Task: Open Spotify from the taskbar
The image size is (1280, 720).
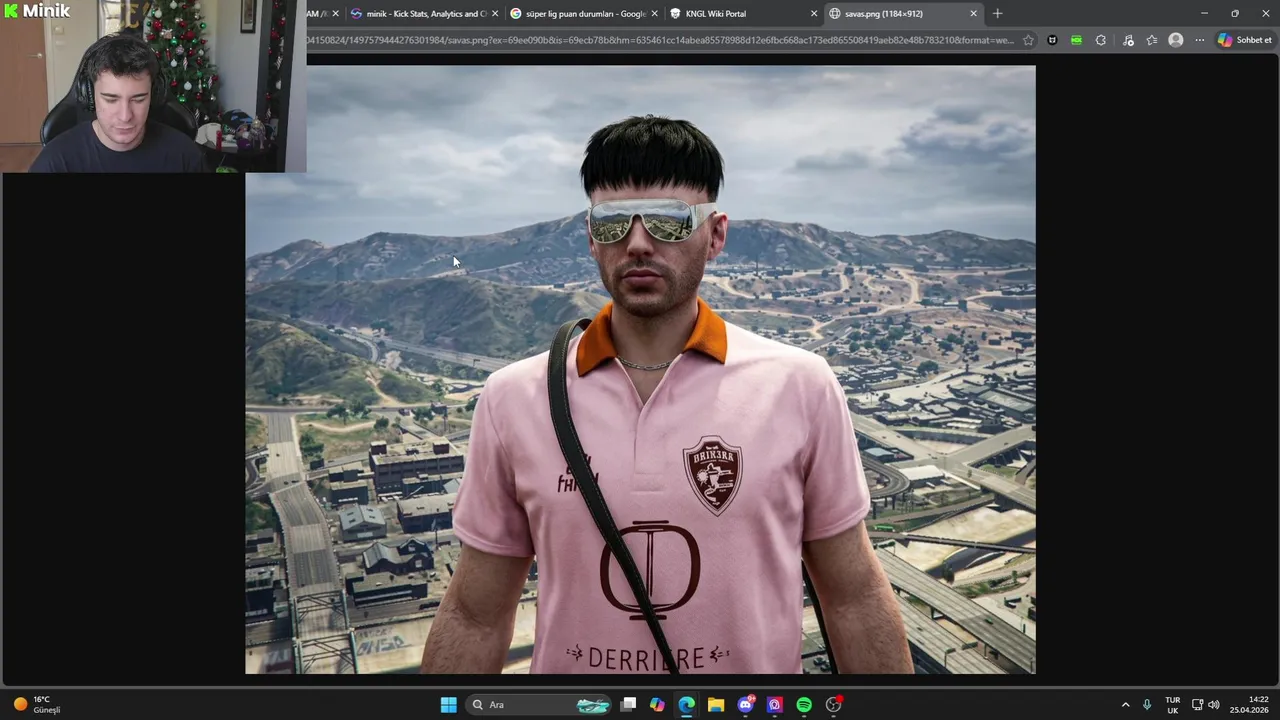Action: pyautogui.click(x=804, y=705)
